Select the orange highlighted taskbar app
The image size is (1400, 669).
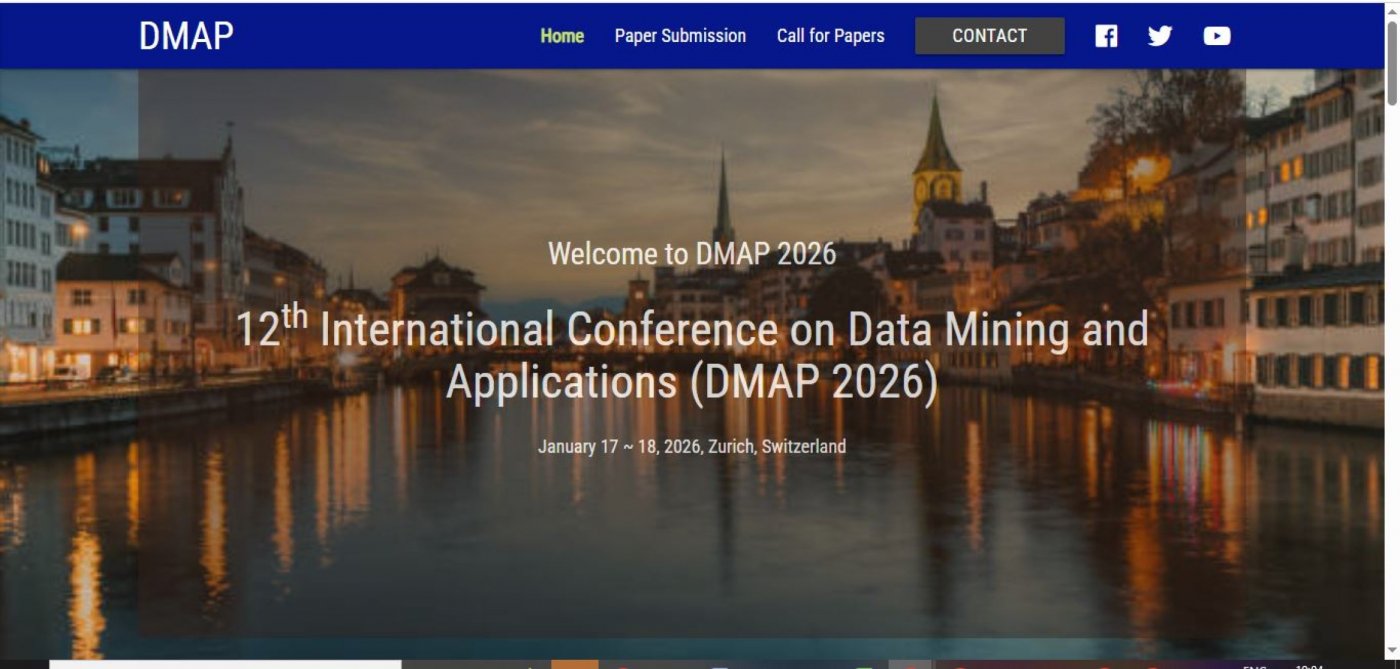574,664
